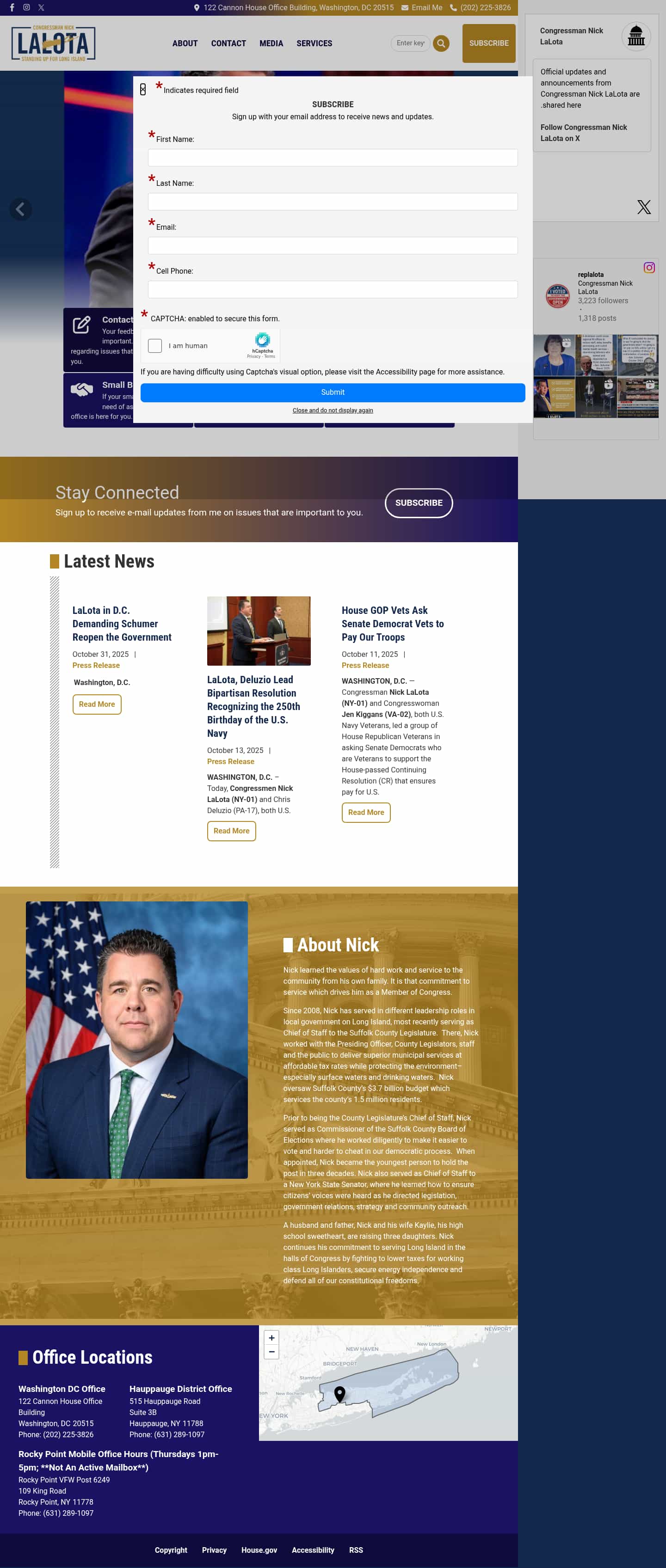The width and height of the screenshot is (666, 1568).
Task: Zoom out on the district map
Action: click(x=271, y=1352)
